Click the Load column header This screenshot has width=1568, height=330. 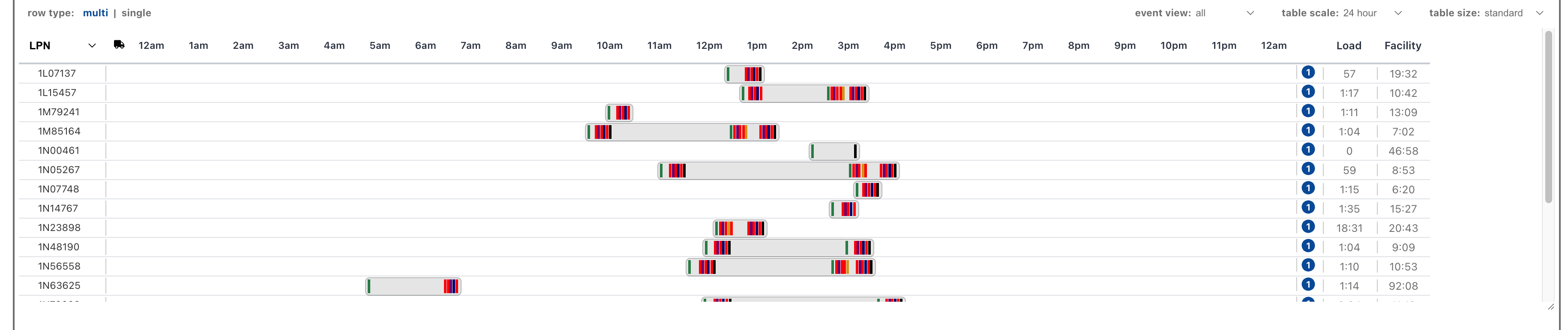pos(1349,46)
